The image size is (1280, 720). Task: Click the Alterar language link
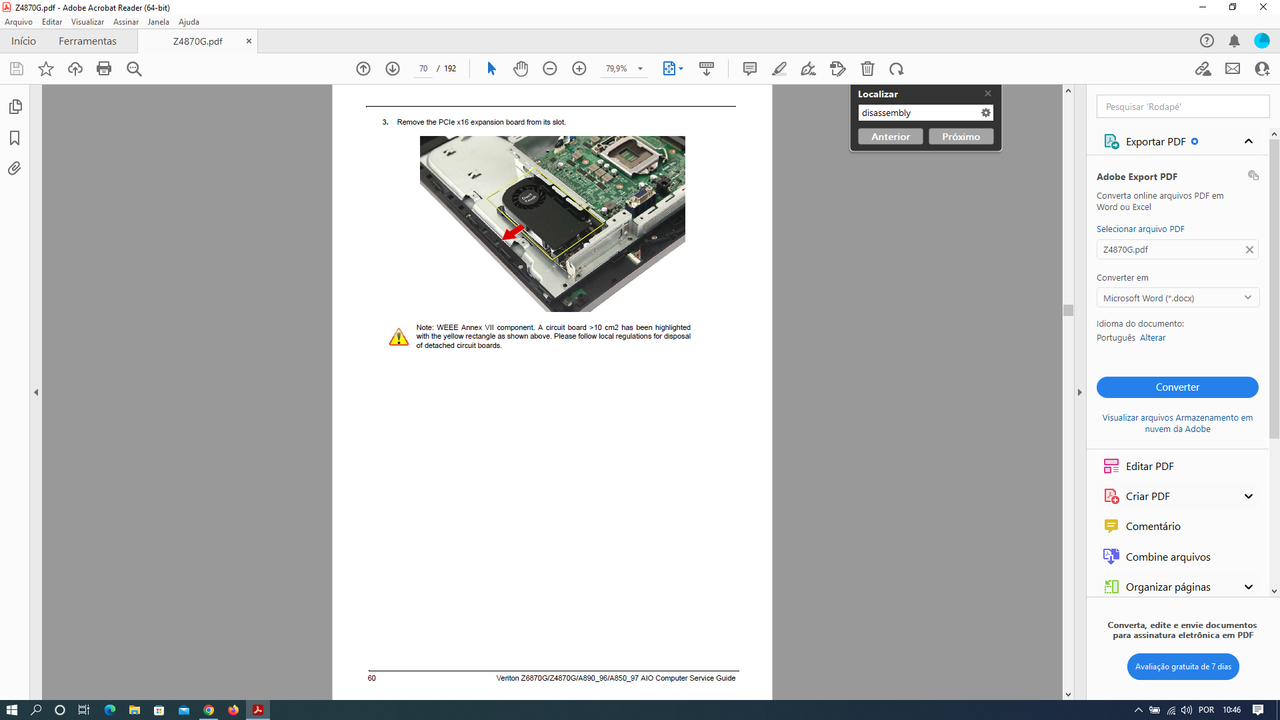point(1153,338)
